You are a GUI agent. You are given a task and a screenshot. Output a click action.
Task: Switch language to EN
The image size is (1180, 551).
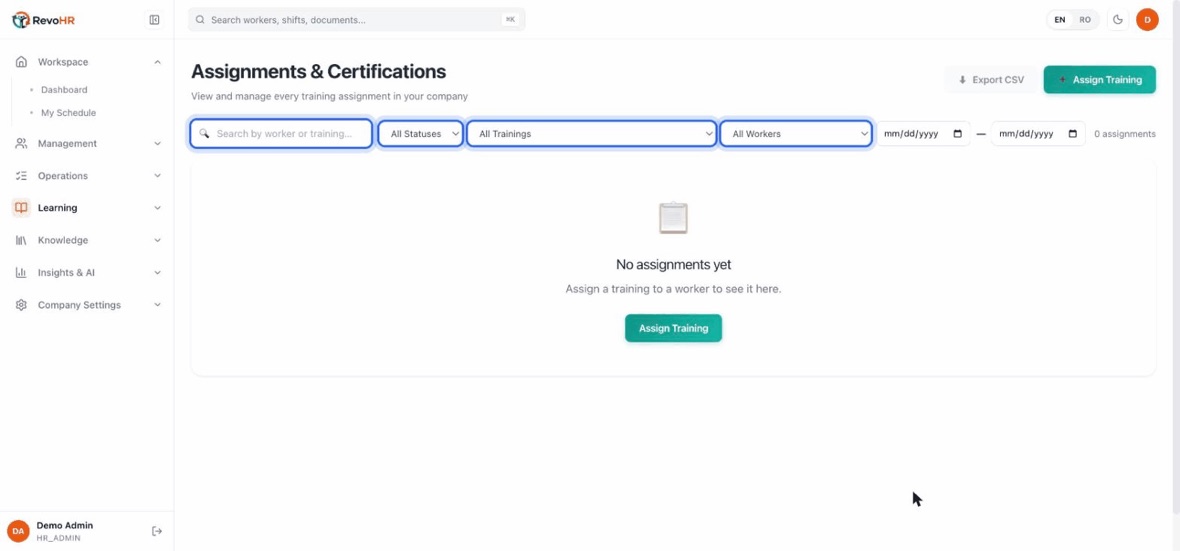click(x=1060, y=20)
